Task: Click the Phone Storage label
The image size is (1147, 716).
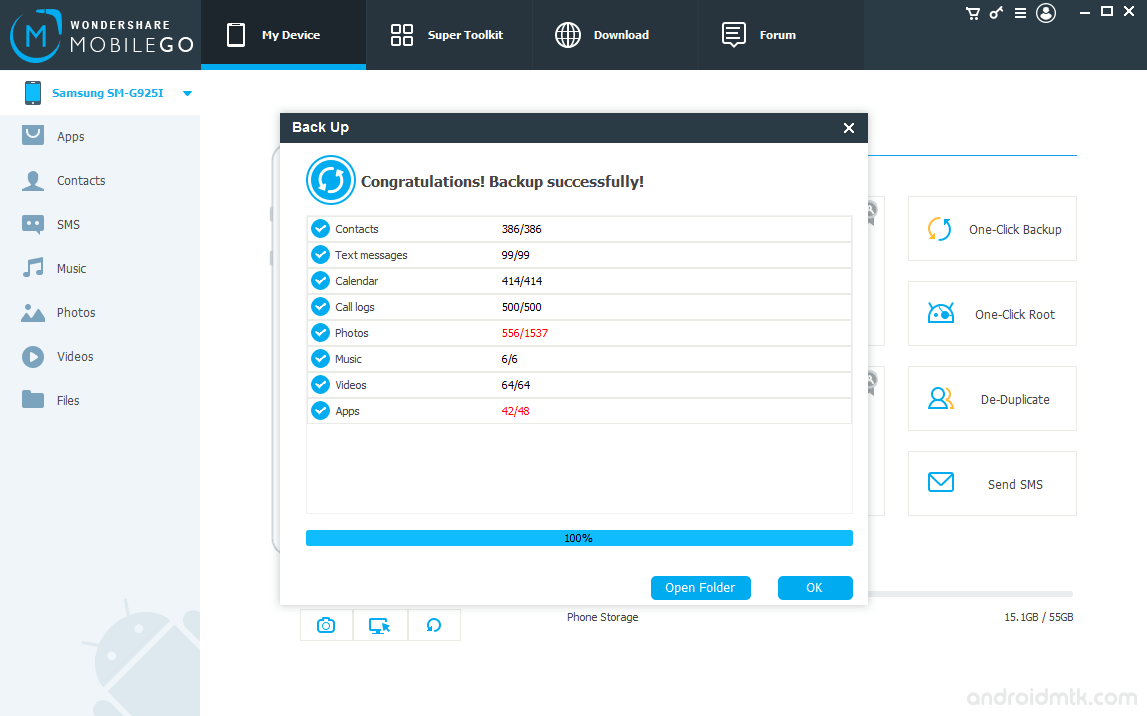Action: 603,617
